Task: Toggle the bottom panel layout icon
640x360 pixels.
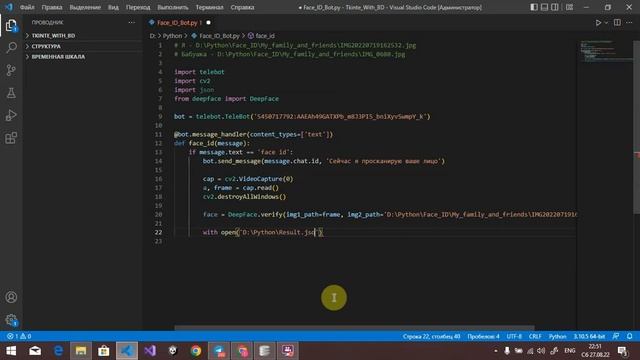Action: (x=544, y=7)
